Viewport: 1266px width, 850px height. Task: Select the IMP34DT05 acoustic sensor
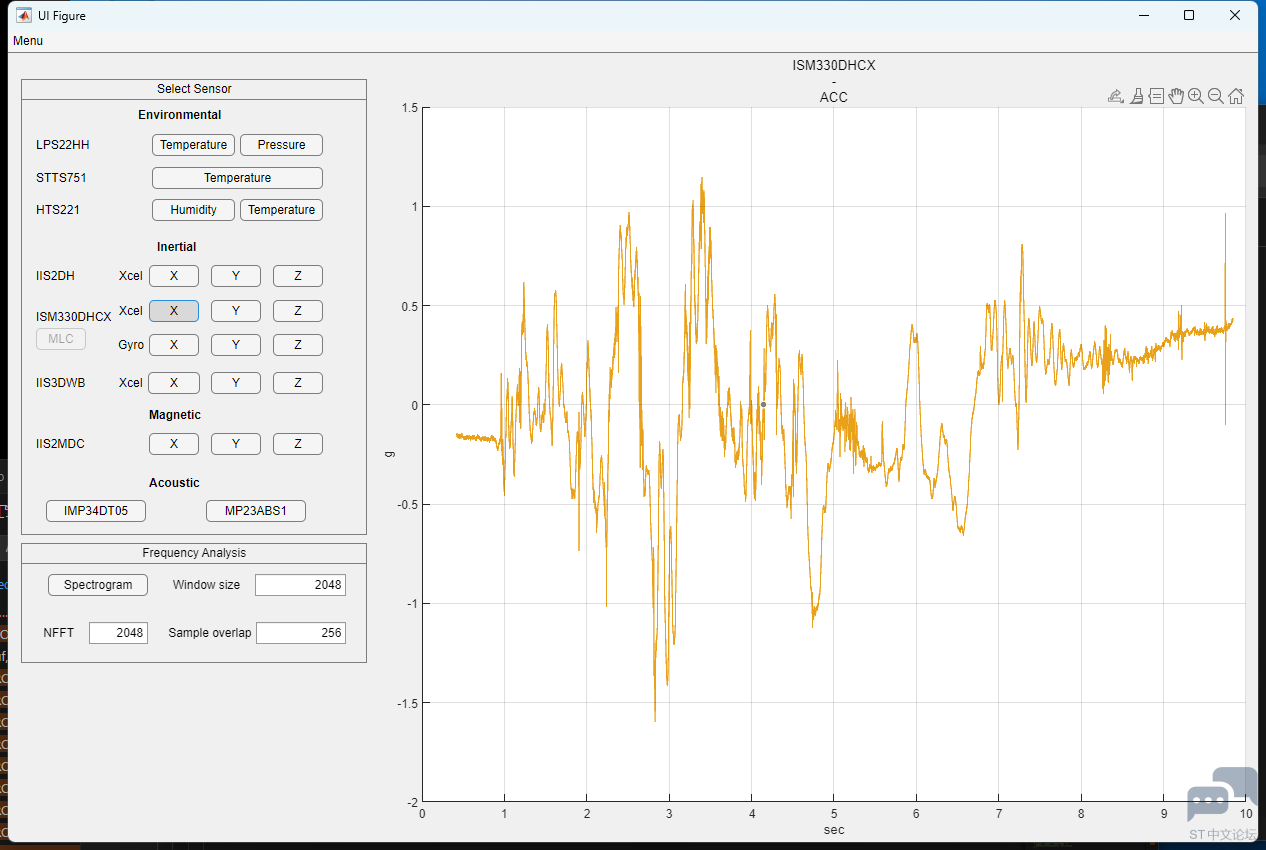(96, 511)
